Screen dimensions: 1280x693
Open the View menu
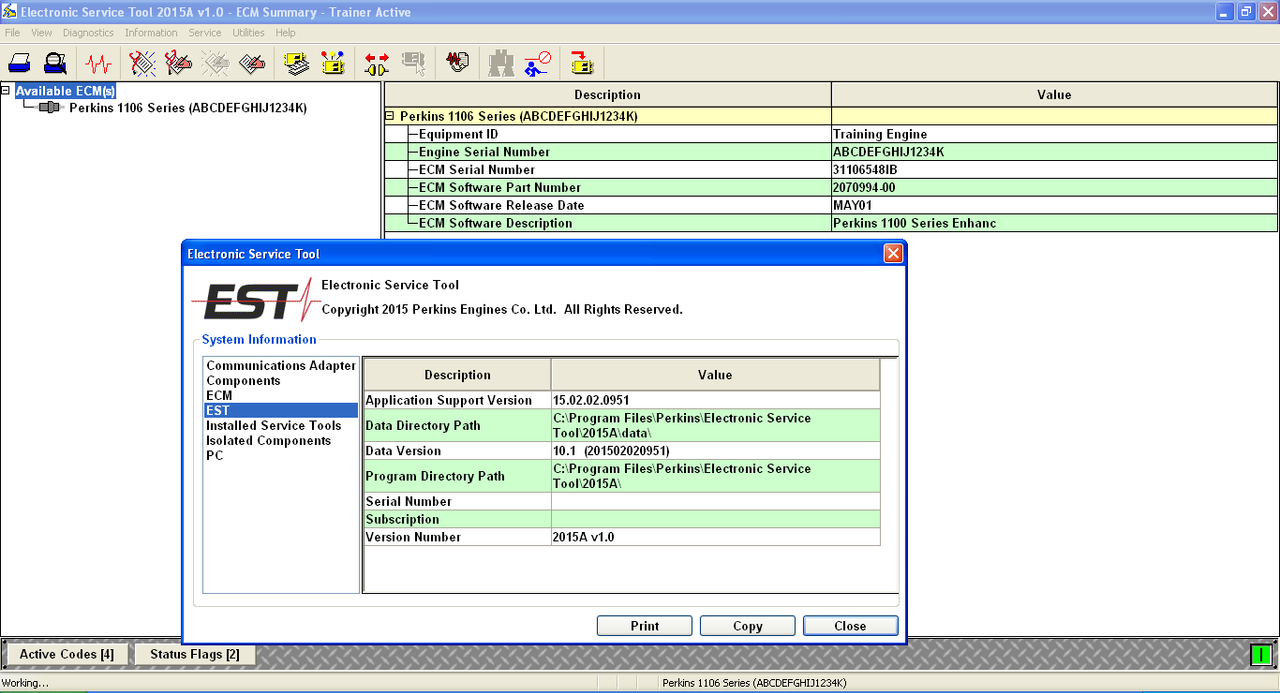click(x=41, y=33)
